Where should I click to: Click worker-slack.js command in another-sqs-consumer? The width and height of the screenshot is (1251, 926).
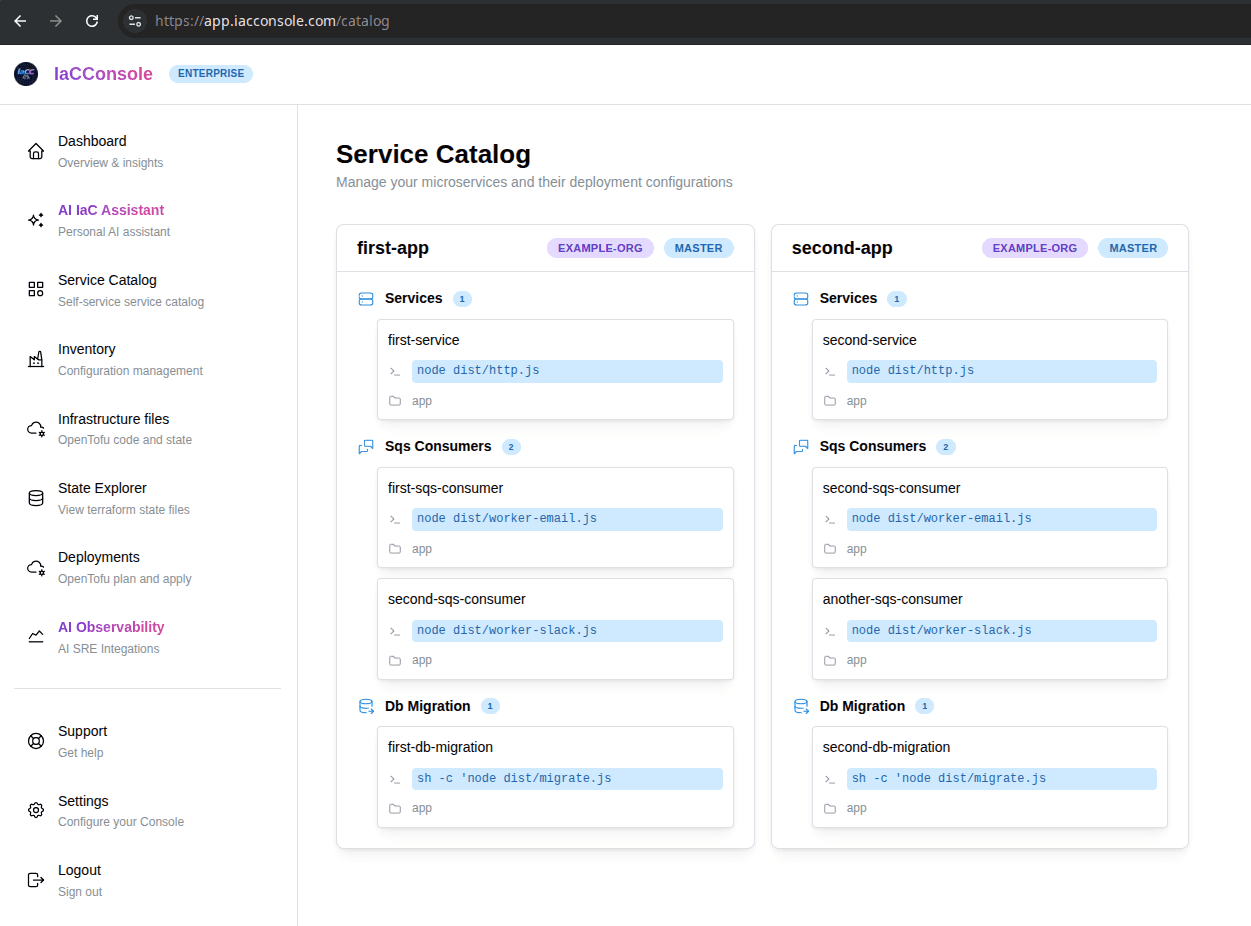coord(1002,631)
